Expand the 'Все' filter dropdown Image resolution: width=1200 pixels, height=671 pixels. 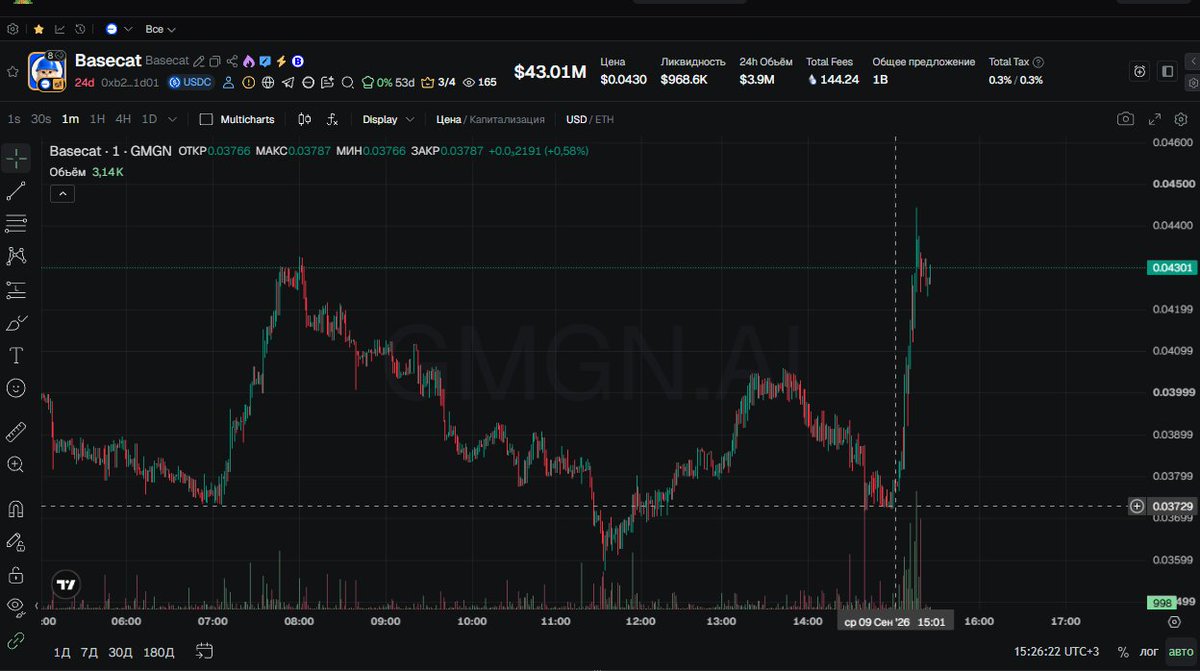click(160, 30)
